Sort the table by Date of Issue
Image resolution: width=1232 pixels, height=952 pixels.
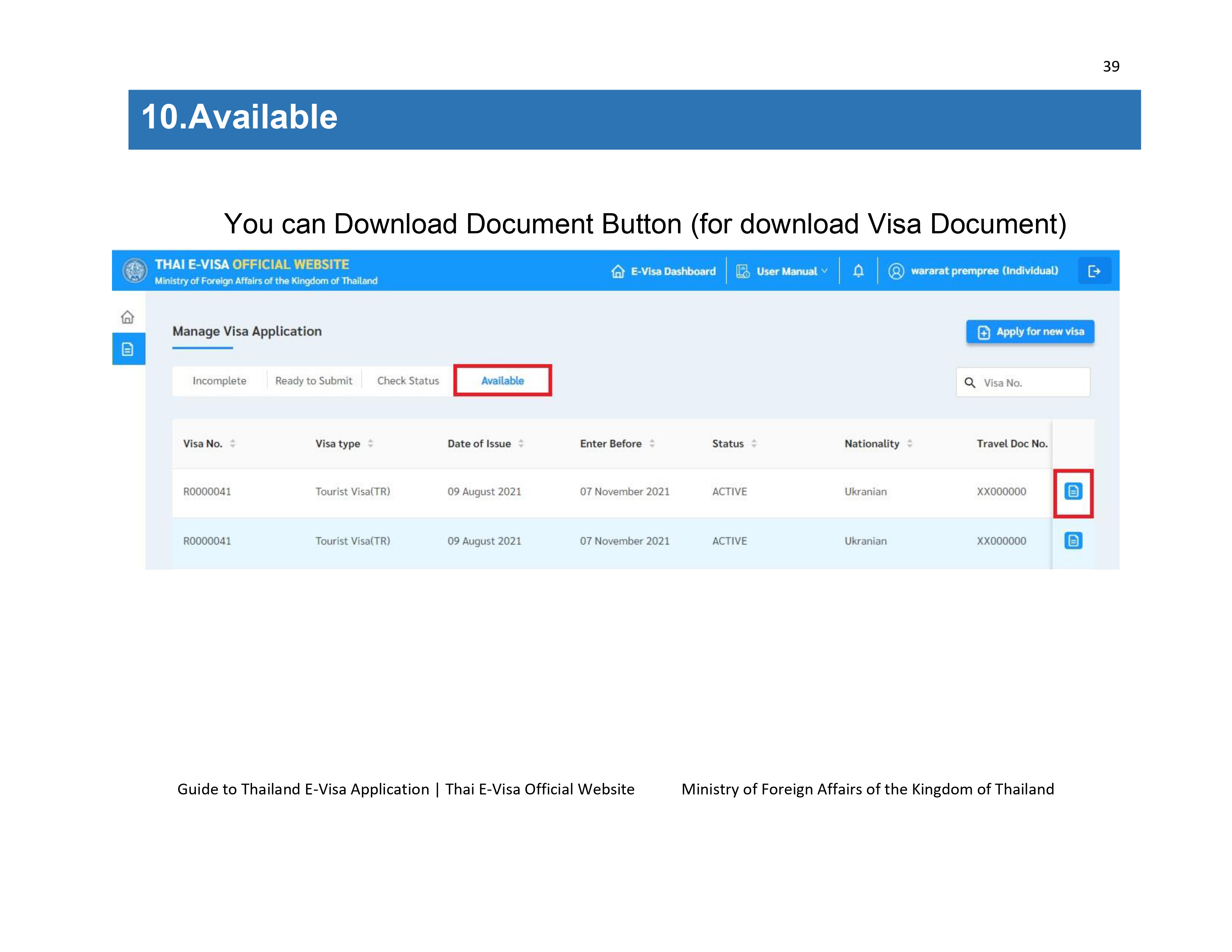coord(521,443)
